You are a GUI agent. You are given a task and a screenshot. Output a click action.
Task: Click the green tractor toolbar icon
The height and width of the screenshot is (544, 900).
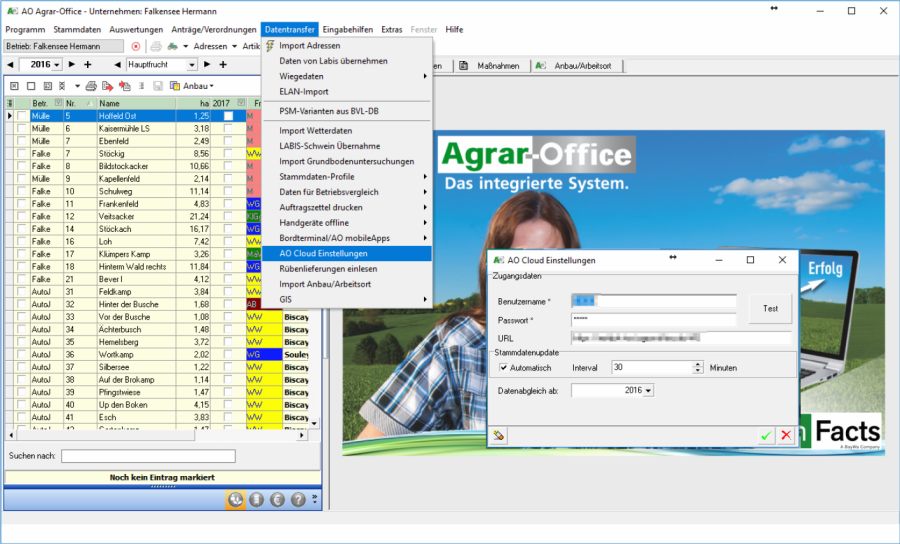coord(172,46)
